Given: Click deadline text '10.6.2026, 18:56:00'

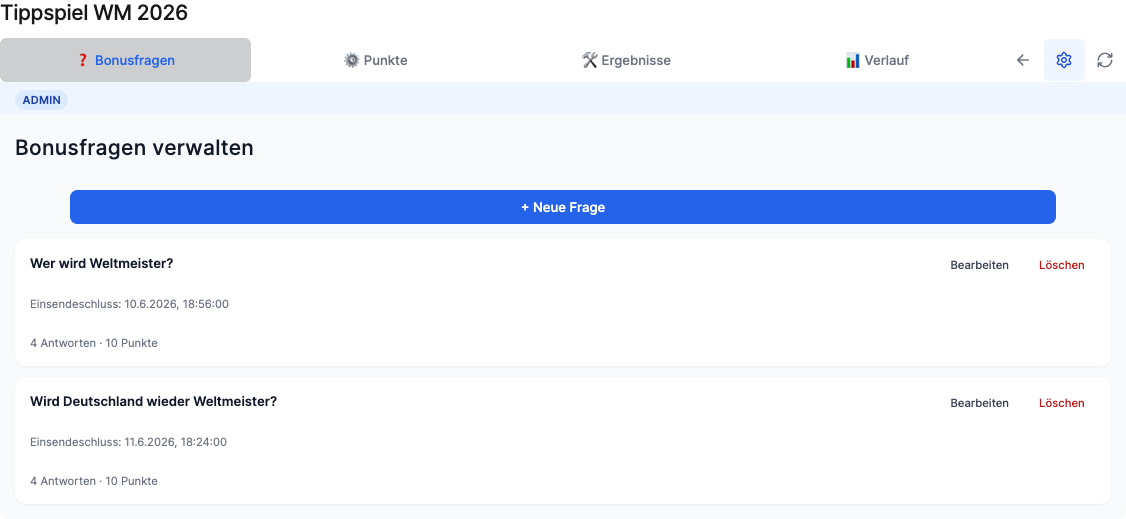Looking at the screenshot, I should pos(177,304).
